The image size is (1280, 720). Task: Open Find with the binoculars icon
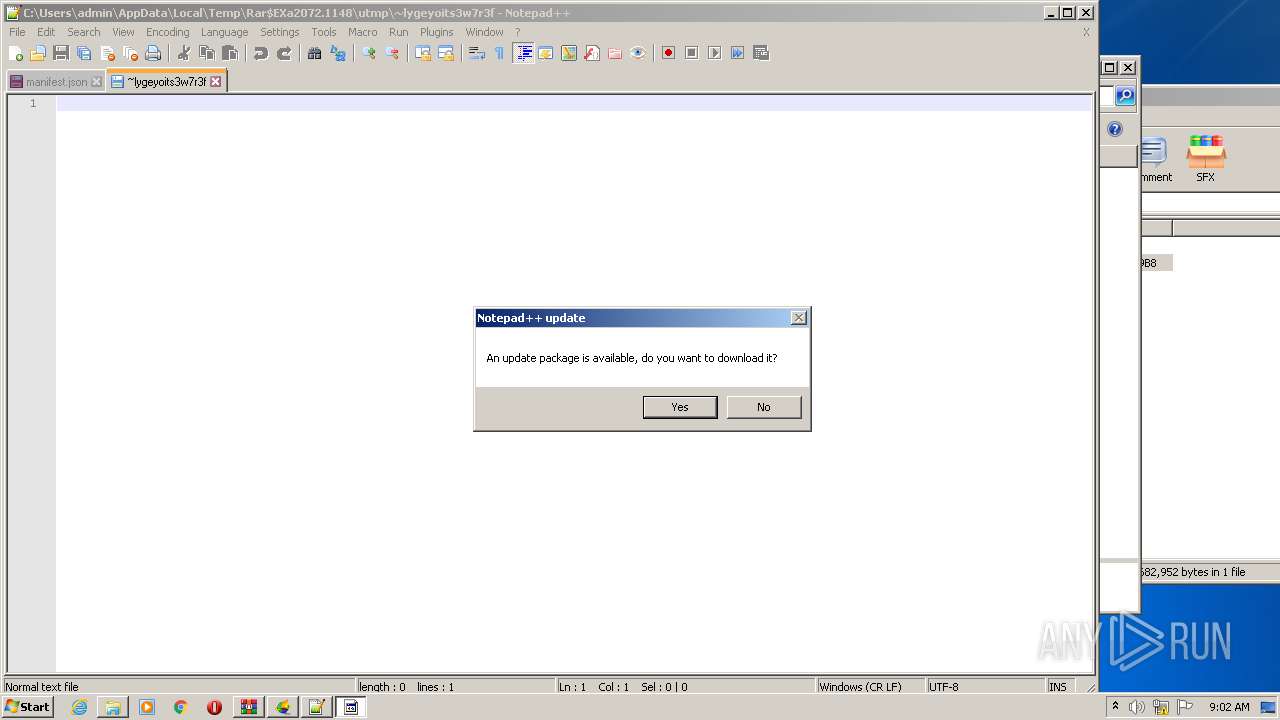coord(315,53)
